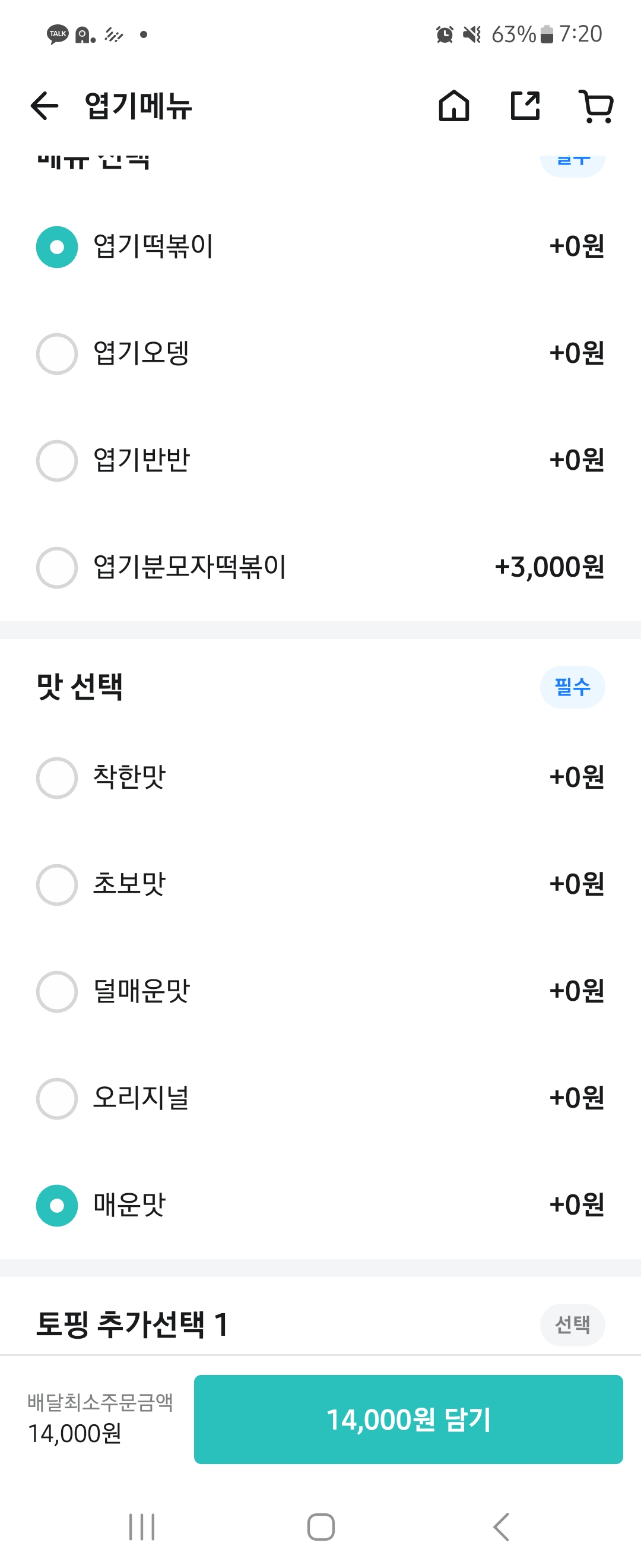This screenshot has width=641, height=1568.
Task: Tap the share icon in header
Action: 525,106
